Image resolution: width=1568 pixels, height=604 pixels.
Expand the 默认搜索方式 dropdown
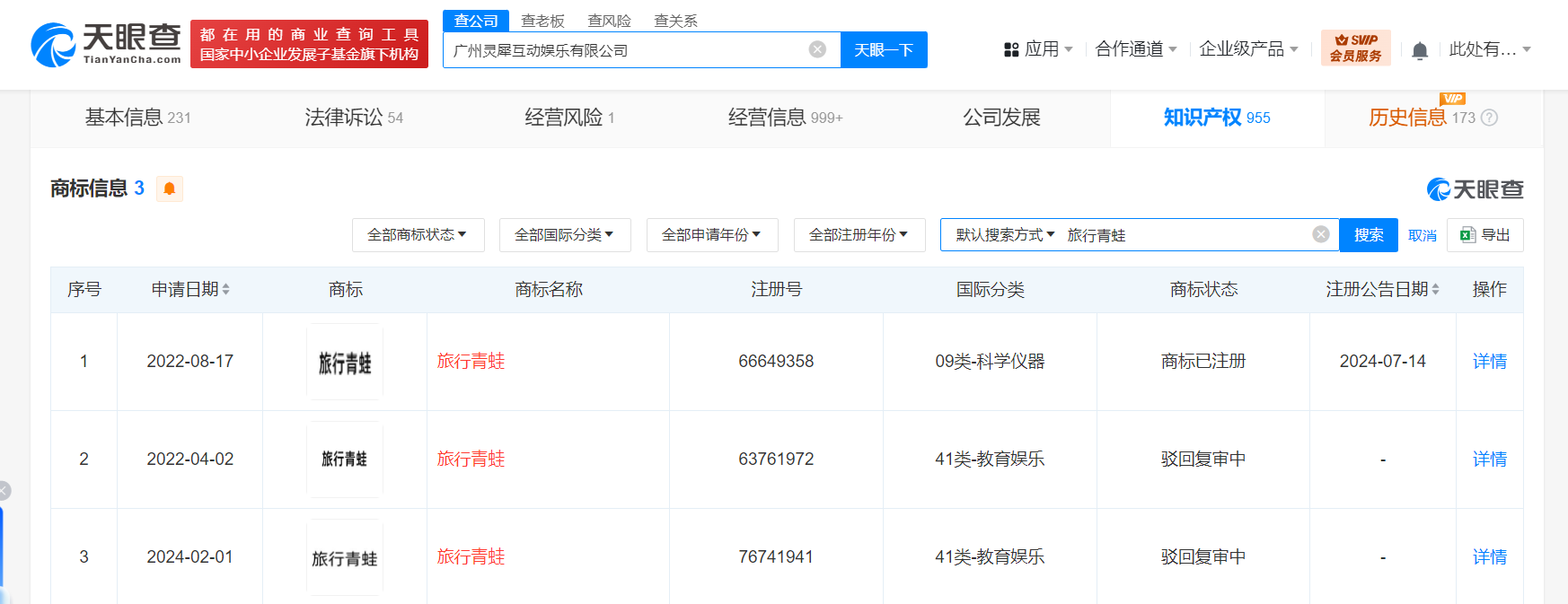coord(1005,235)
